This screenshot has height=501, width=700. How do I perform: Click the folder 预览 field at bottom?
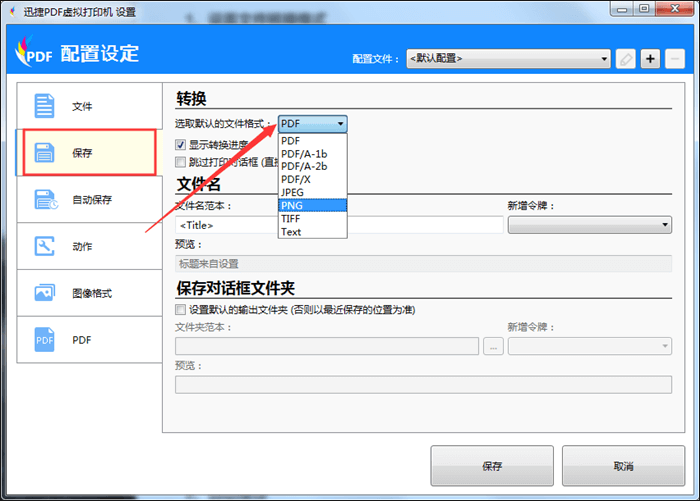click(x=423, y=384)
